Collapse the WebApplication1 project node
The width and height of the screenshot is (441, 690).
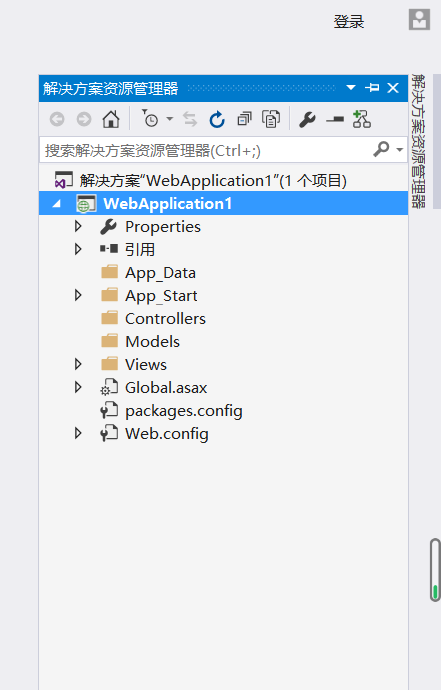[57, 204]
